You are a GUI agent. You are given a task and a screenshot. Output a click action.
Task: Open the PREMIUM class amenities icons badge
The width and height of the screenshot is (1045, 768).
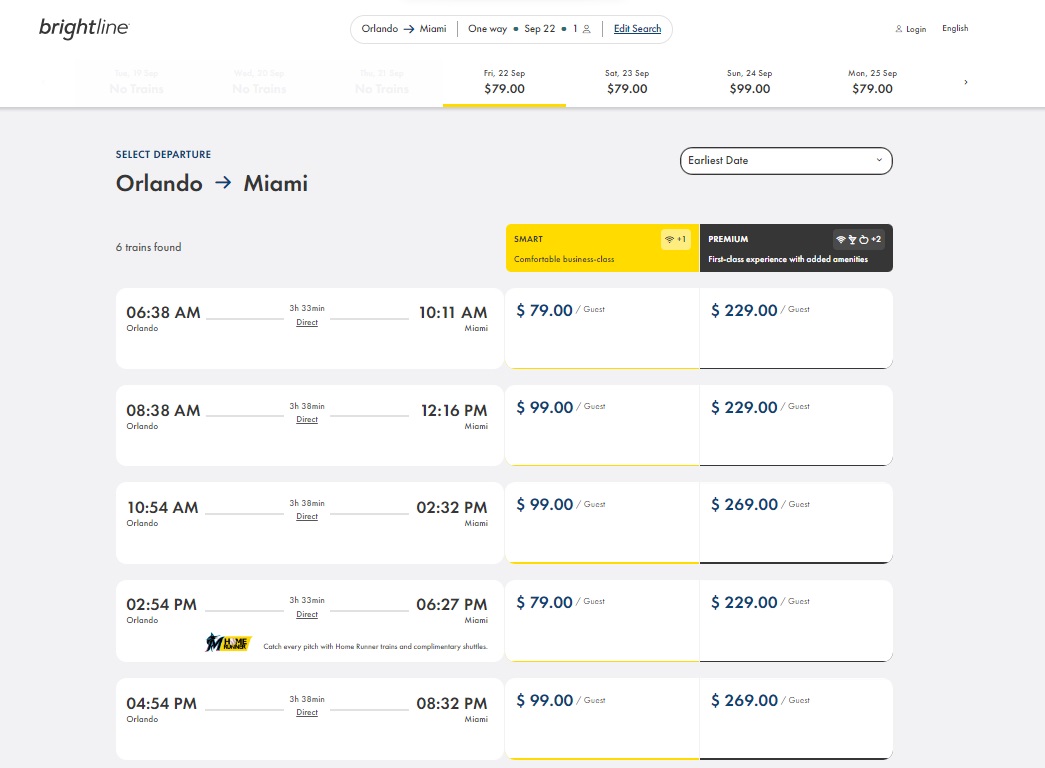pyautogui.click(x=858, y=239)
